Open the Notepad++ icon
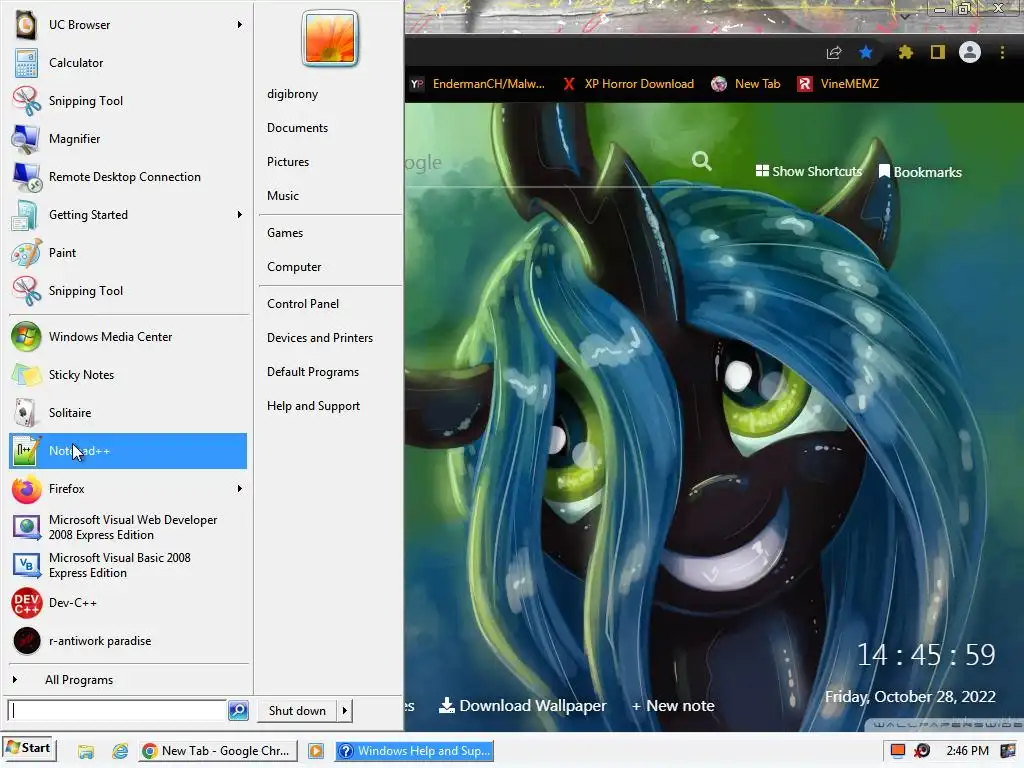The image size is (1024, 768). click(26, 451)
